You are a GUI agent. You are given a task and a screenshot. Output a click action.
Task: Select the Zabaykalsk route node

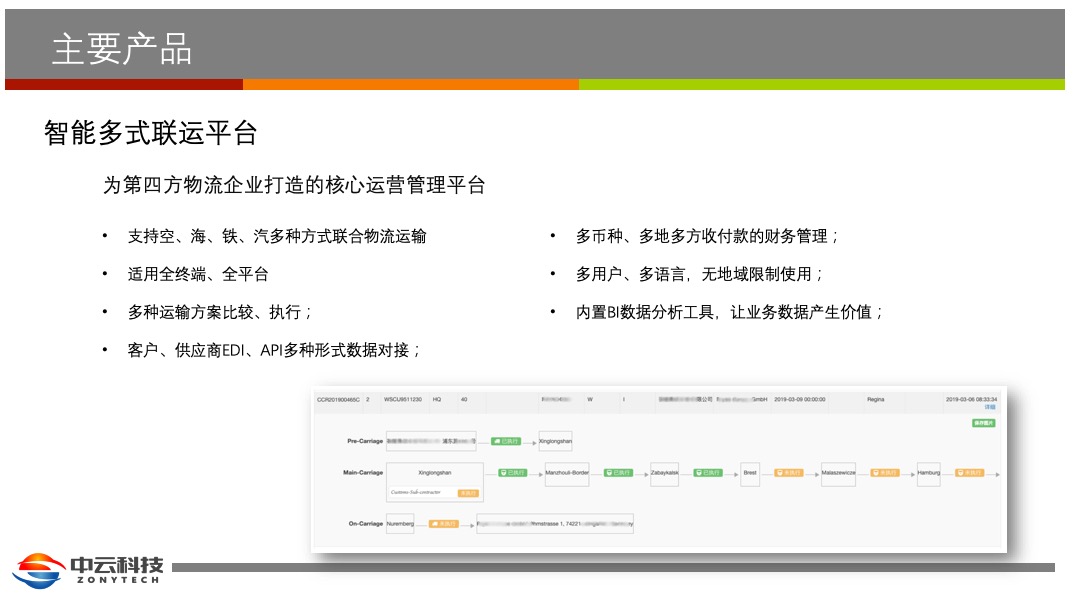[665, 473]
